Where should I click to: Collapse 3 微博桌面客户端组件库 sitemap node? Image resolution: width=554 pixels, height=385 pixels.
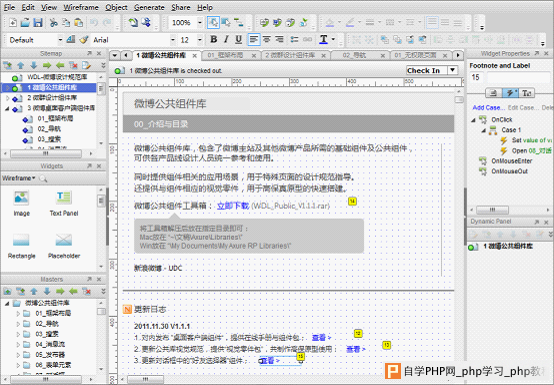click(7, 108)
